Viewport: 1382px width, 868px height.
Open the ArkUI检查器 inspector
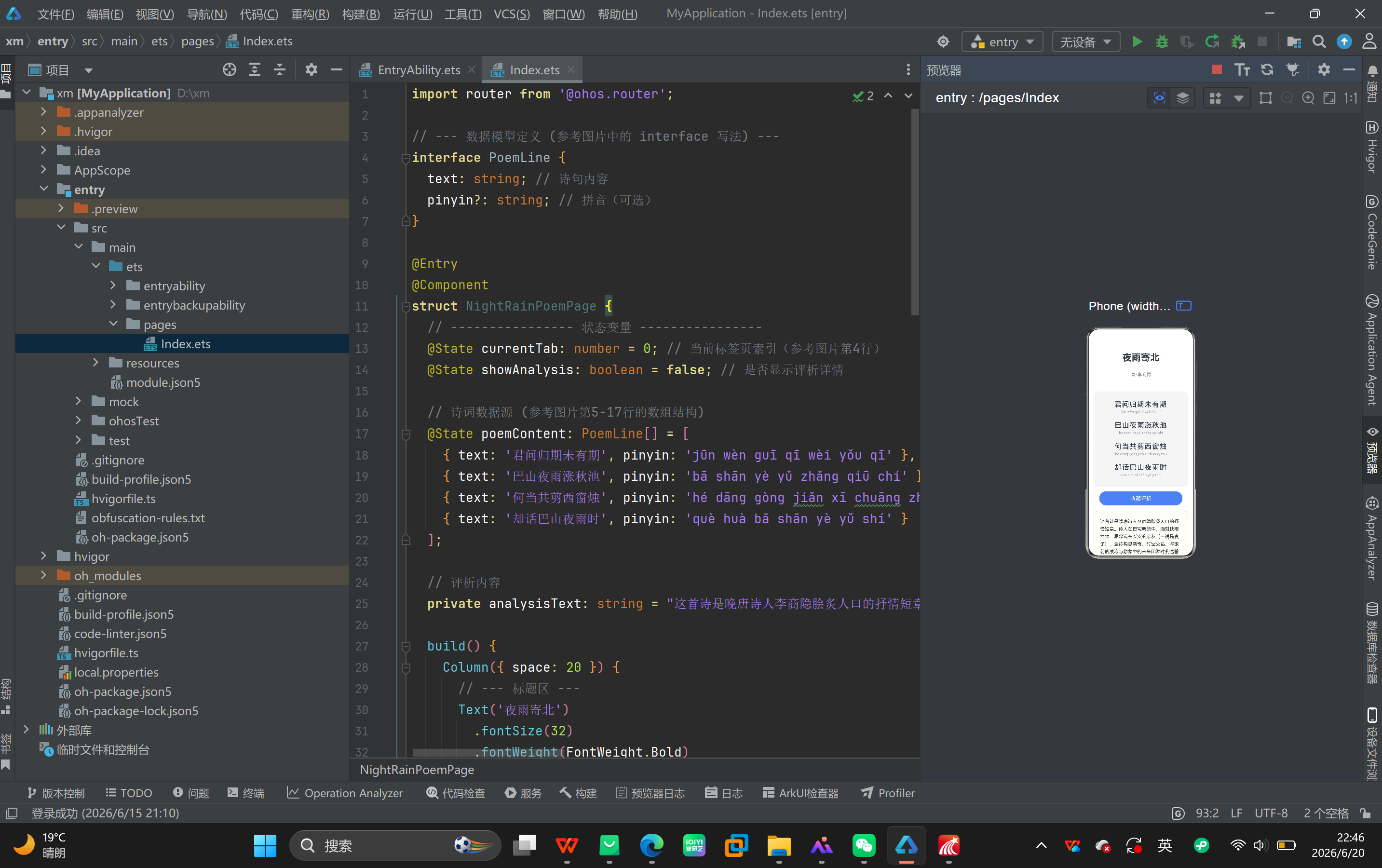[800, 792]
